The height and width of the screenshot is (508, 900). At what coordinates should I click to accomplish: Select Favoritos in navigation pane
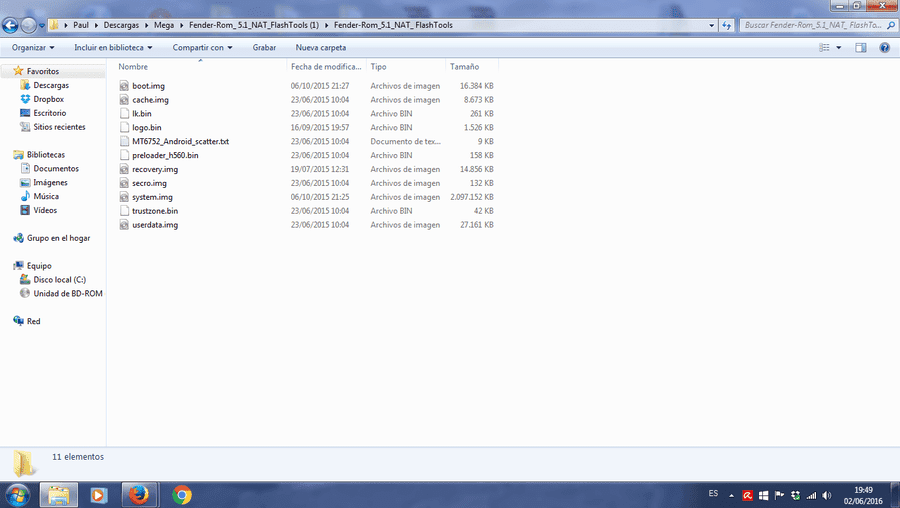pos(43,71)
